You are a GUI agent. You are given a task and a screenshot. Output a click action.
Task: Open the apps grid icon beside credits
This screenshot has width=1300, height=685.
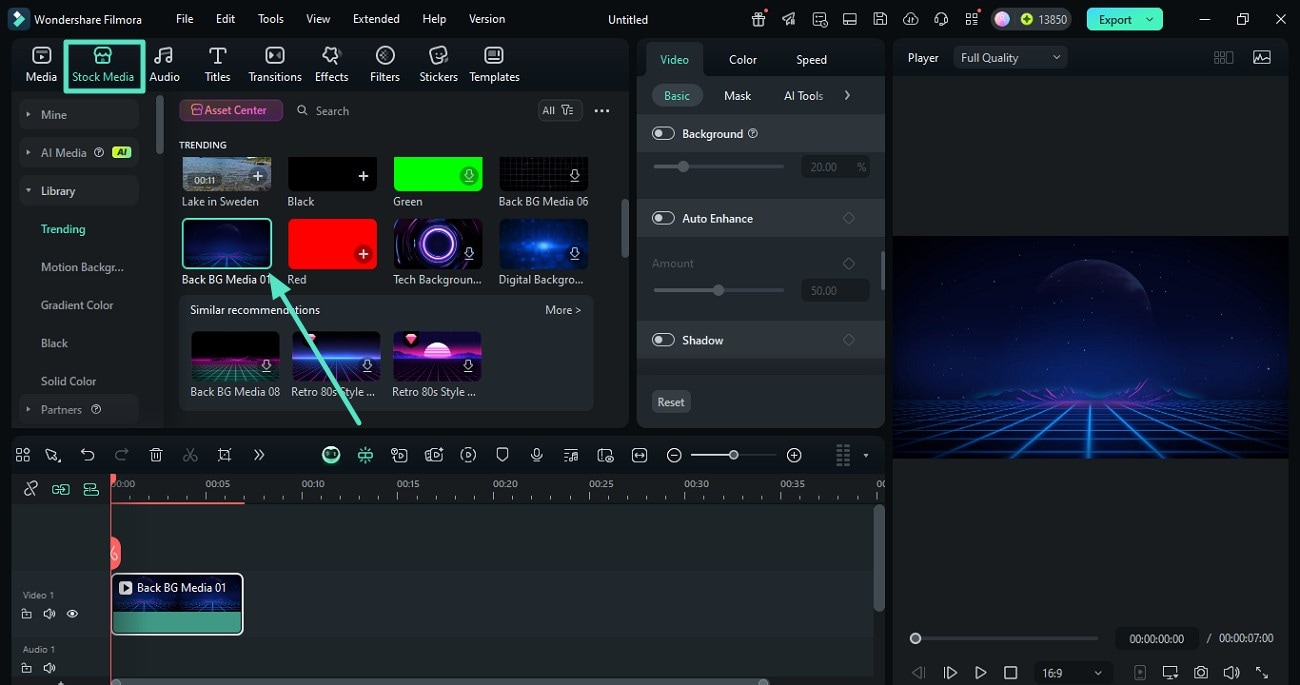(x=971, y=19)
